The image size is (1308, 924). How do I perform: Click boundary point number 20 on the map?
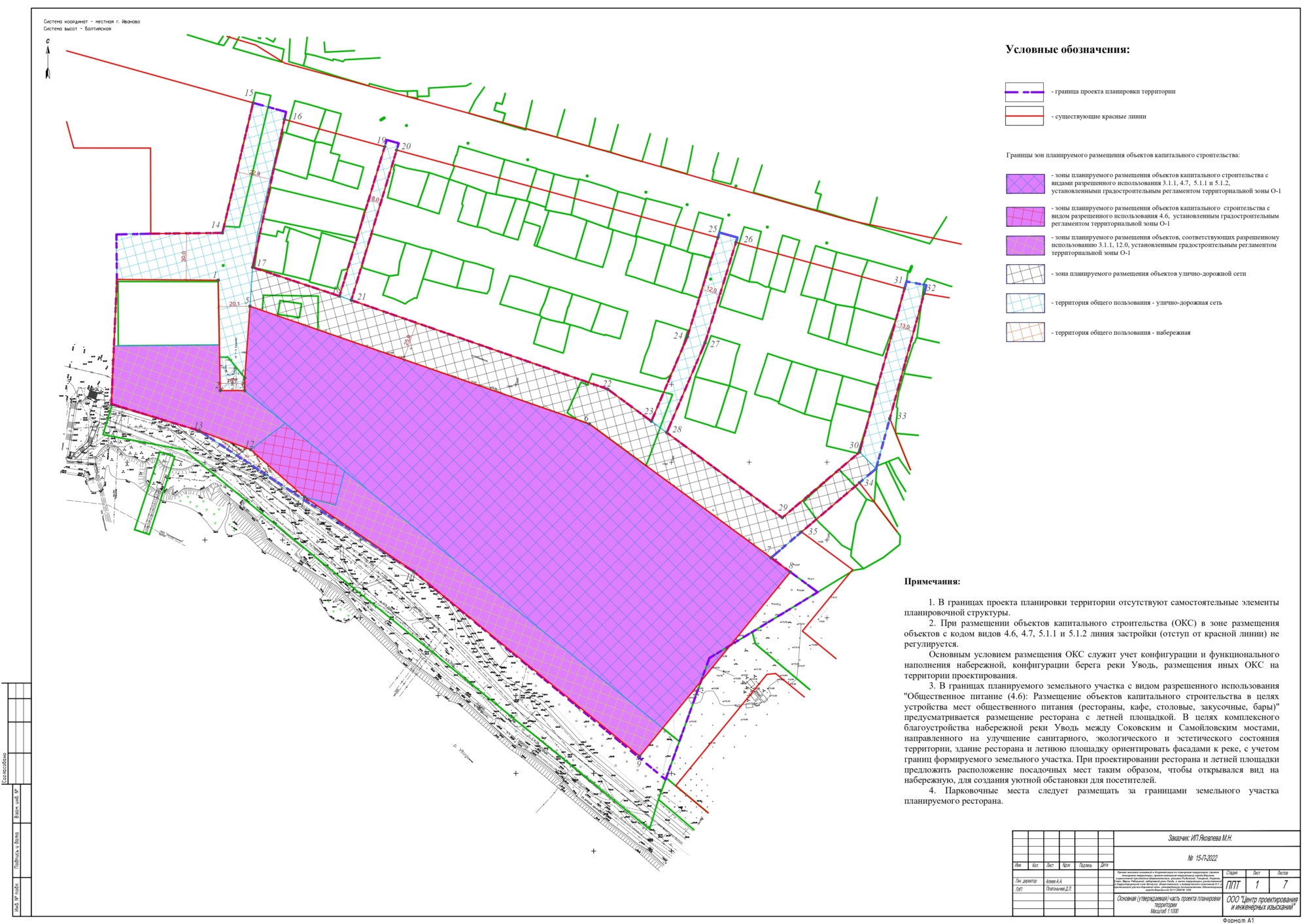406,146
